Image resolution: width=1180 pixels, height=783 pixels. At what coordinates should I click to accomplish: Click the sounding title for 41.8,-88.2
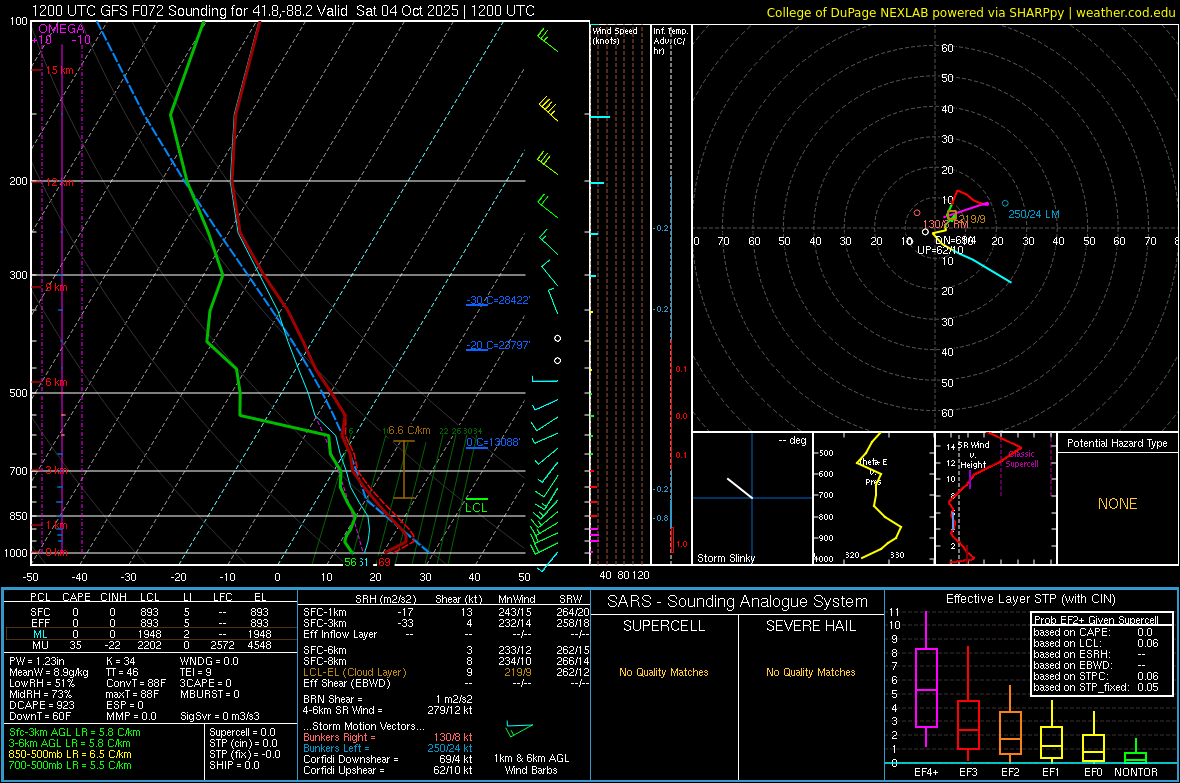coord(284,11)
